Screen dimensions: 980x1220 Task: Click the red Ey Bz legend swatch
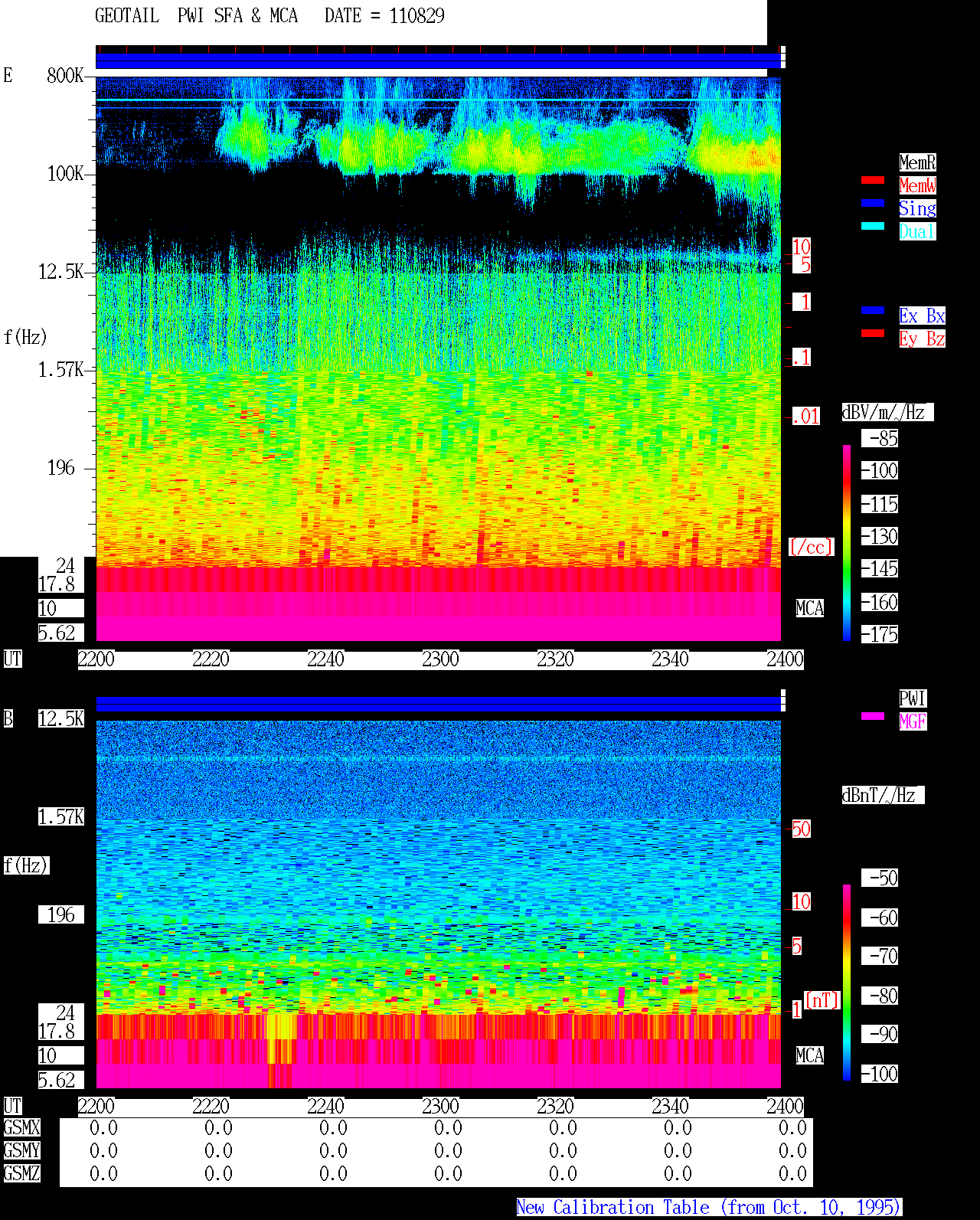(873, 333)
